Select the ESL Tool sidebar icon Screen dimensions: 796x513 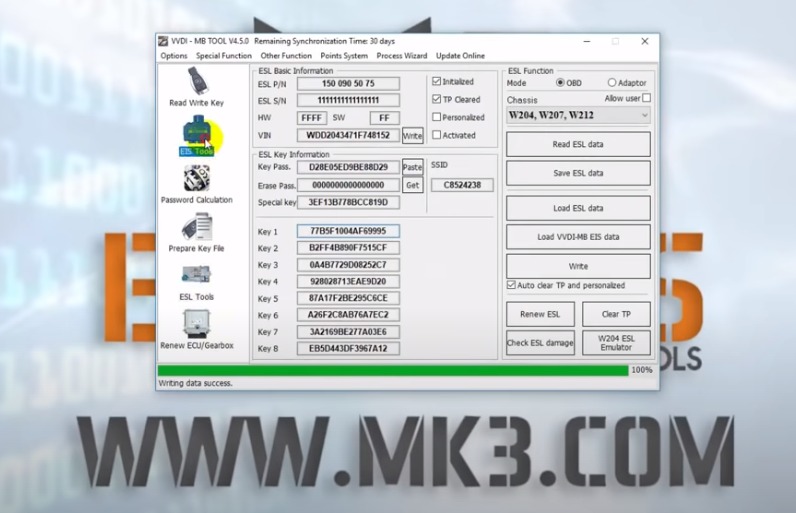point(196,133)
